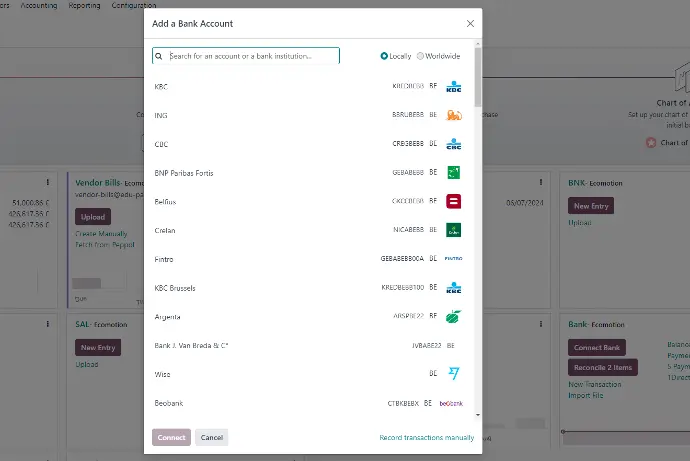The width and height of the screenshot is (690, 461).
Task: Click the Belfius red logo icon
Action: (x=454, y=201)
